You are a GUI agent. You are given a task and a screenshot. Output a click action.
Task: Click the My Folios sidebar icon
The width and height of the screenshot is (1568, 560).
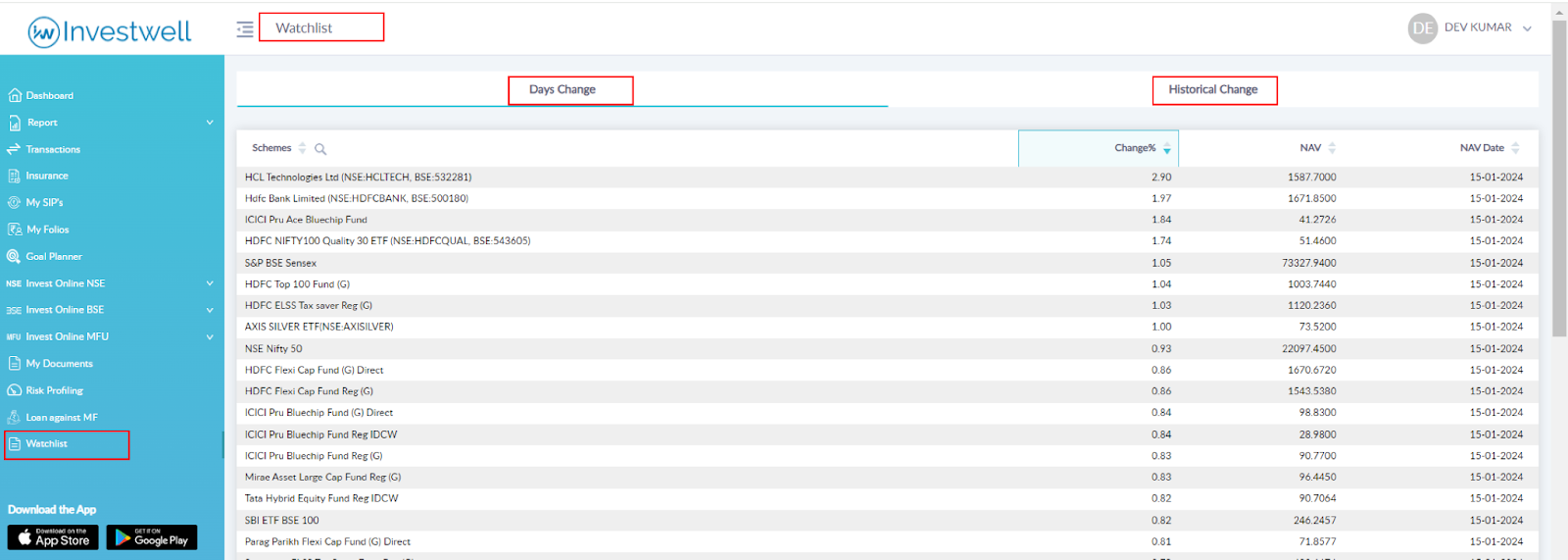click(x=15, y=229)
